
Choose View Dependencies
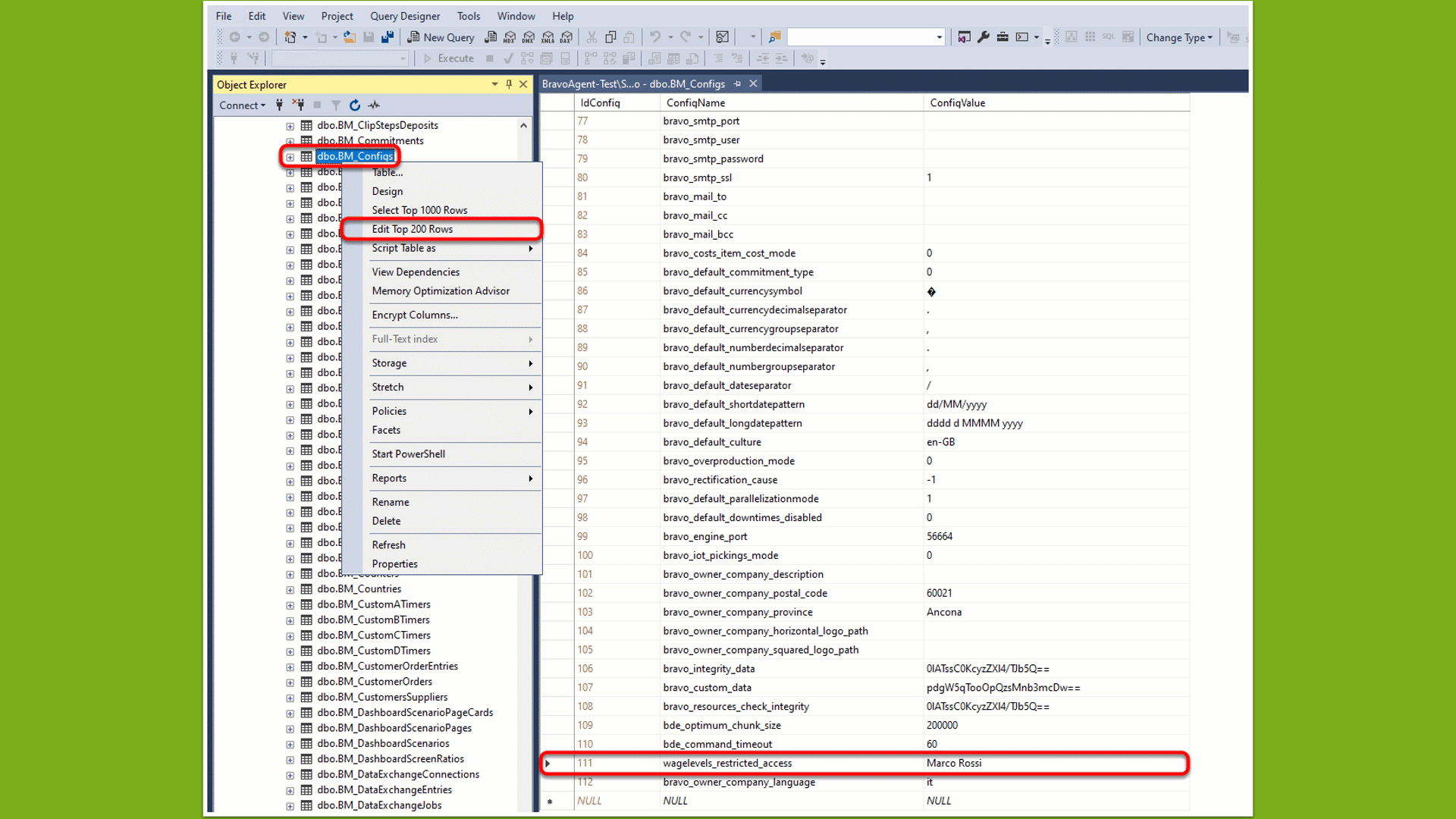[x=442, y=271]
